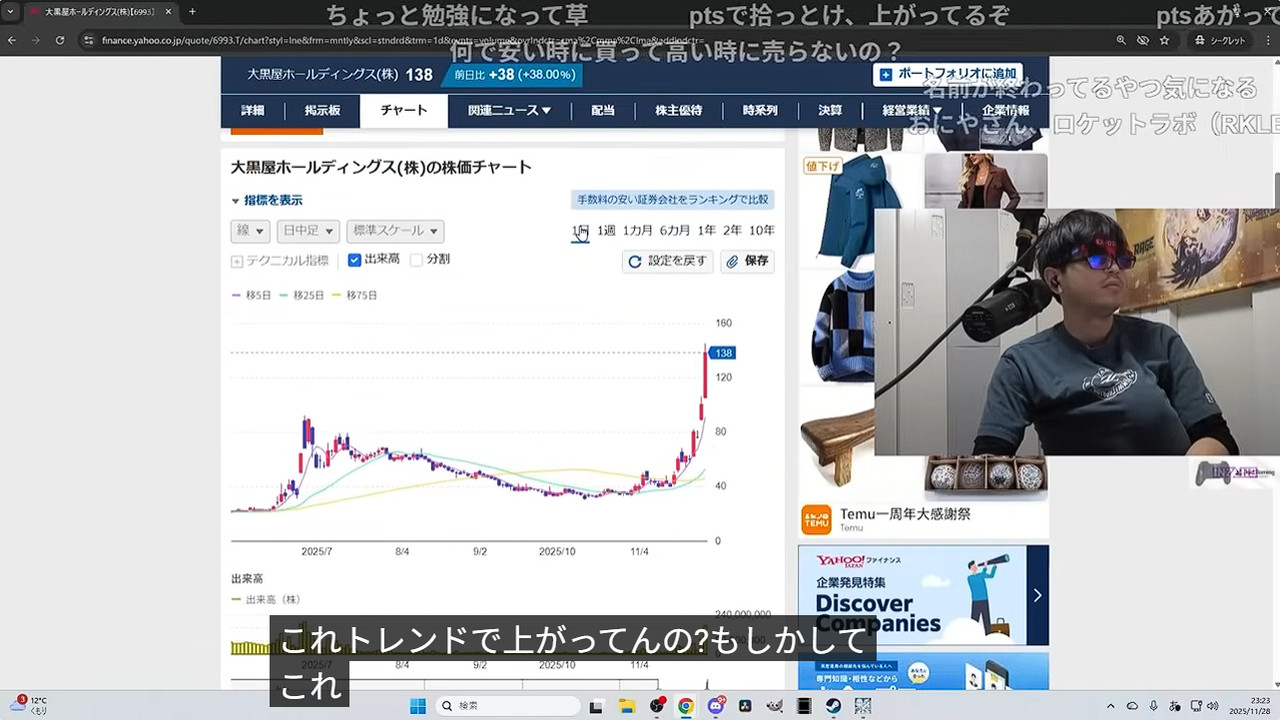Advance the Discover Companies banner arrow
The width and height of the screenshot is (1280, 720).
(1037, 595)
